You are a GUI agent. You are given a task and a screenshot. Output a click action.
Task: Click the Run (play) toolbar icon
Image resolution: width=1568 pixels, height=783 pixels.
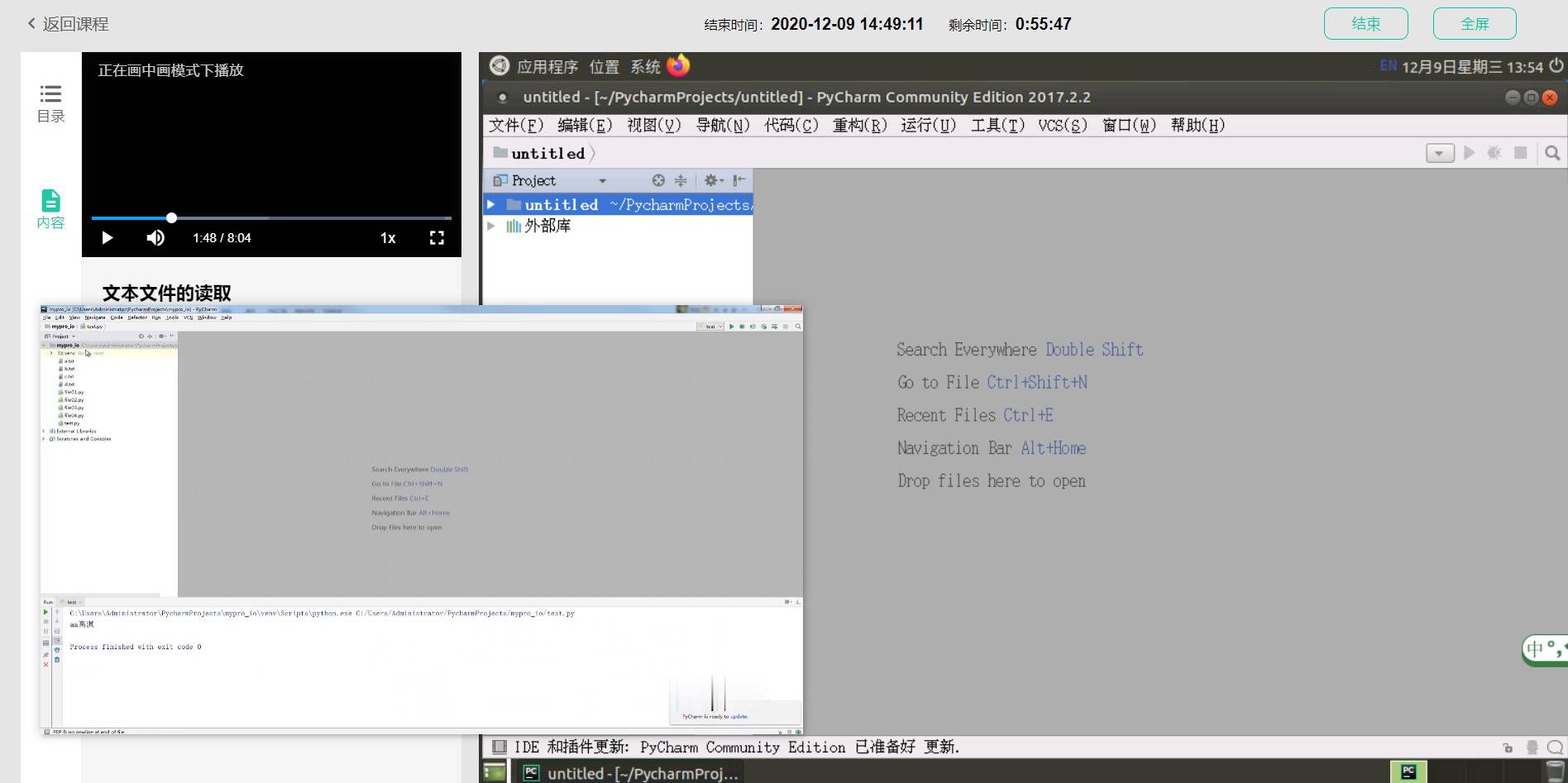[1469, 153]
